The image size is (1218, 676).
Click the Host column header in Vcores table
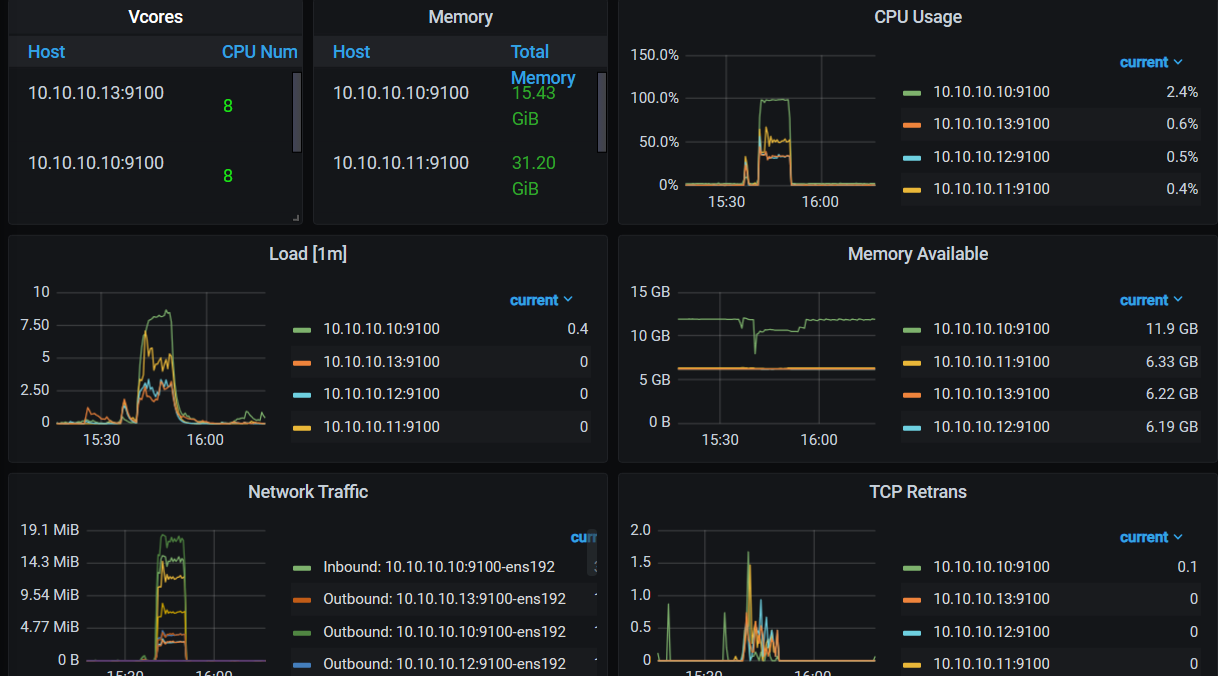47,52
